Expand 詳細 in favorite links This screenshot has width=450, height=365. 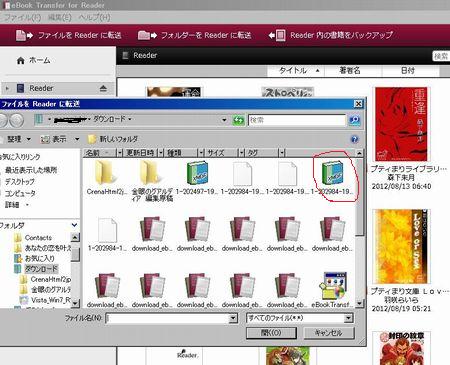16,204
